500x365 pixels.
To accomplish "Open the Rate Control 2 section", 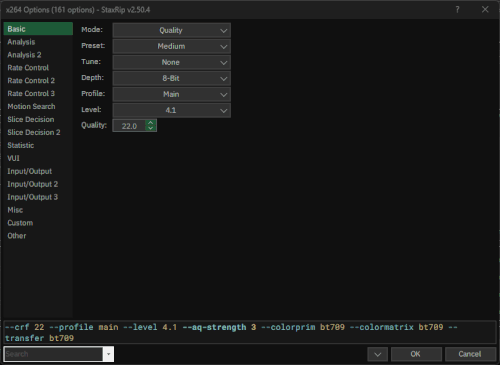I will pos(38,81).
